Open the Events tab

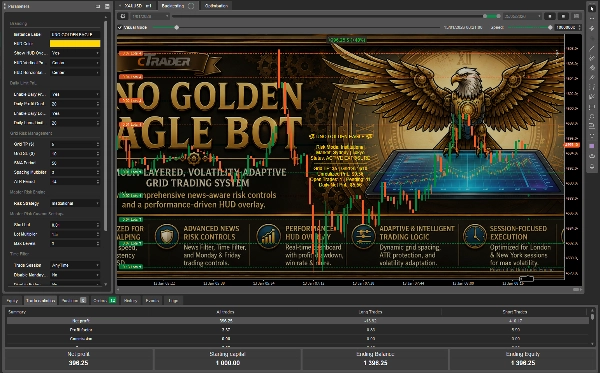(152, 300)
